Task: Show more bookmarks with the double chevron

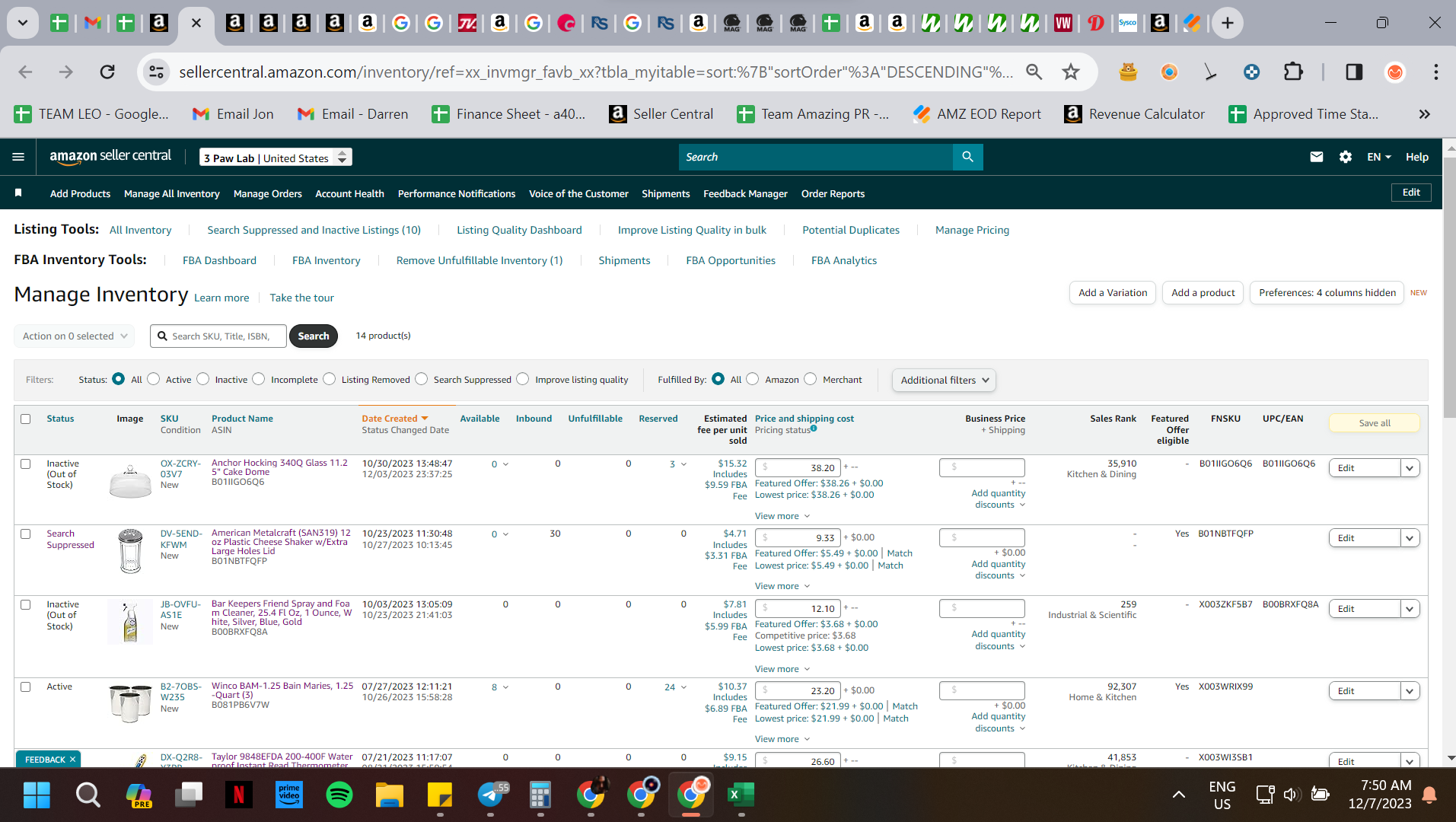Action: 1424,114
